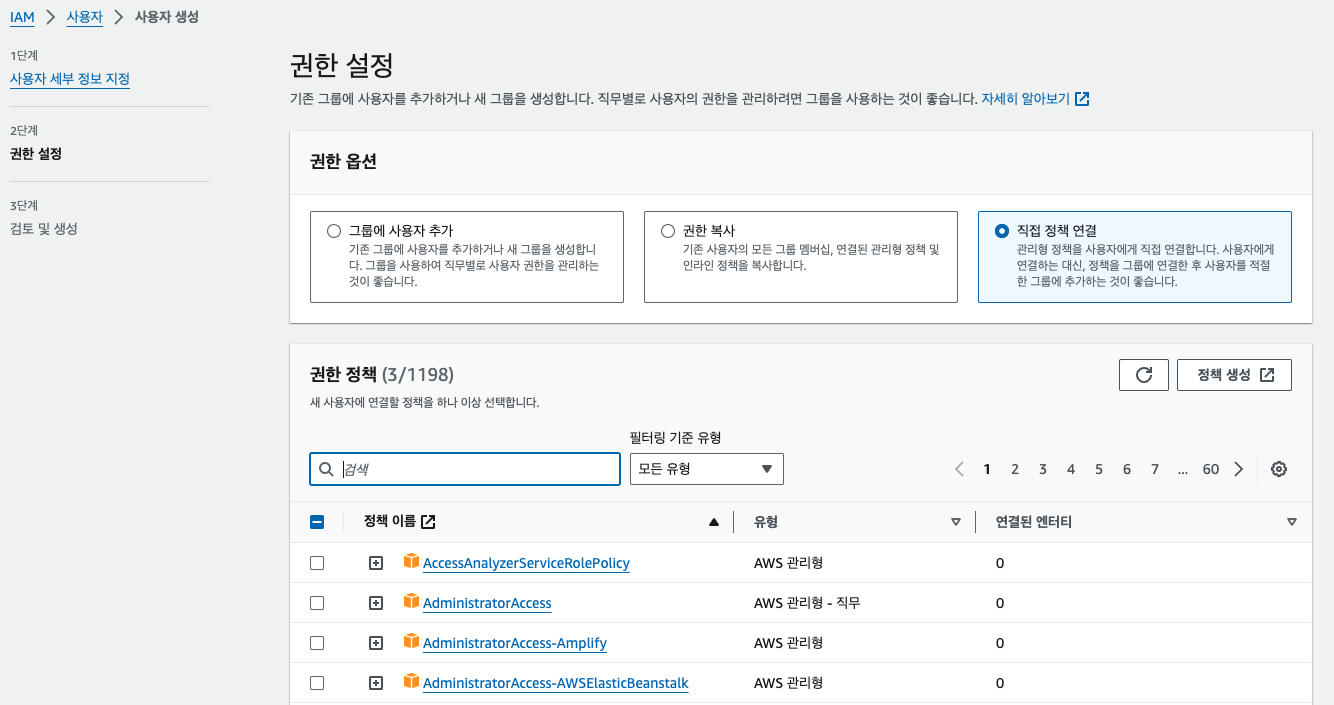The width and height of the screenshot is (1334, 705).
Task: Click orange policy icon beside AdministratorAccess-Amplify
Action: 411,642
